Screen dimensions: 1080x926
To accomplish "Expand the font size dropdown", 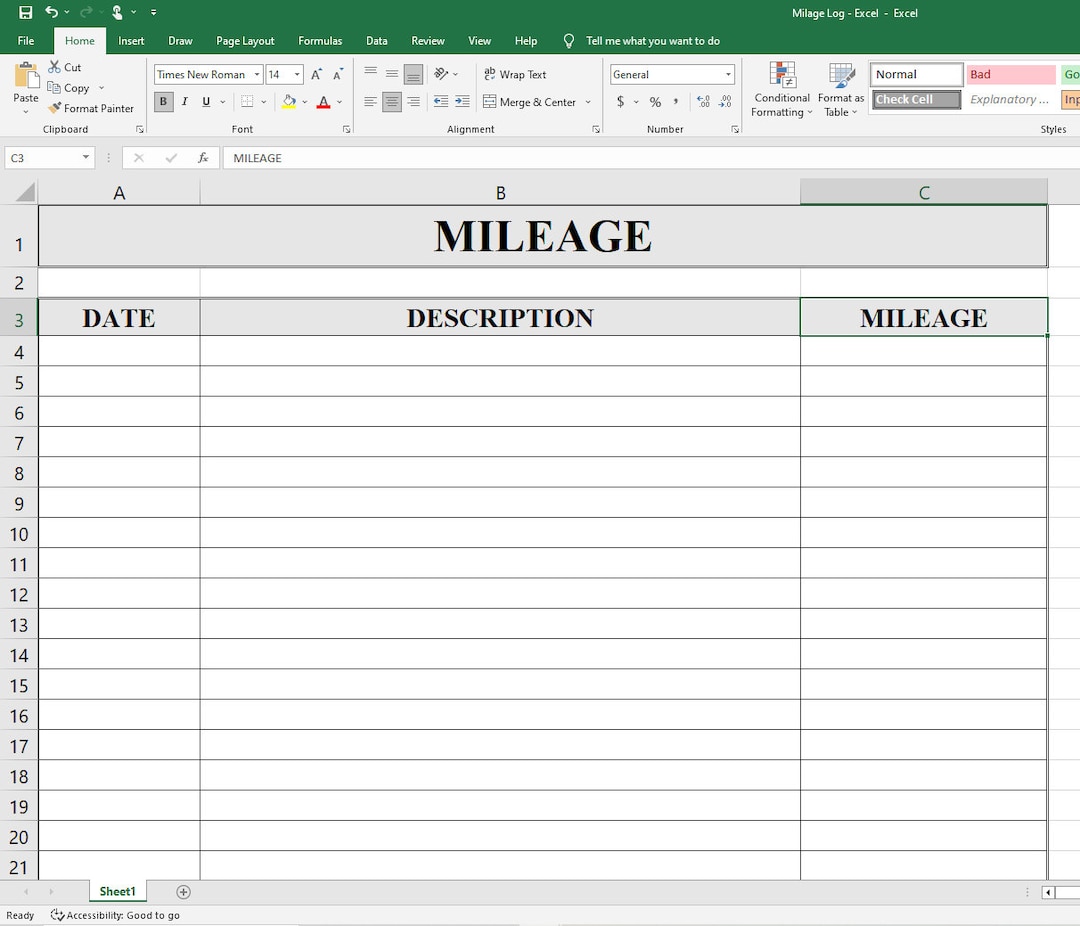I will [x=297, y=74].
